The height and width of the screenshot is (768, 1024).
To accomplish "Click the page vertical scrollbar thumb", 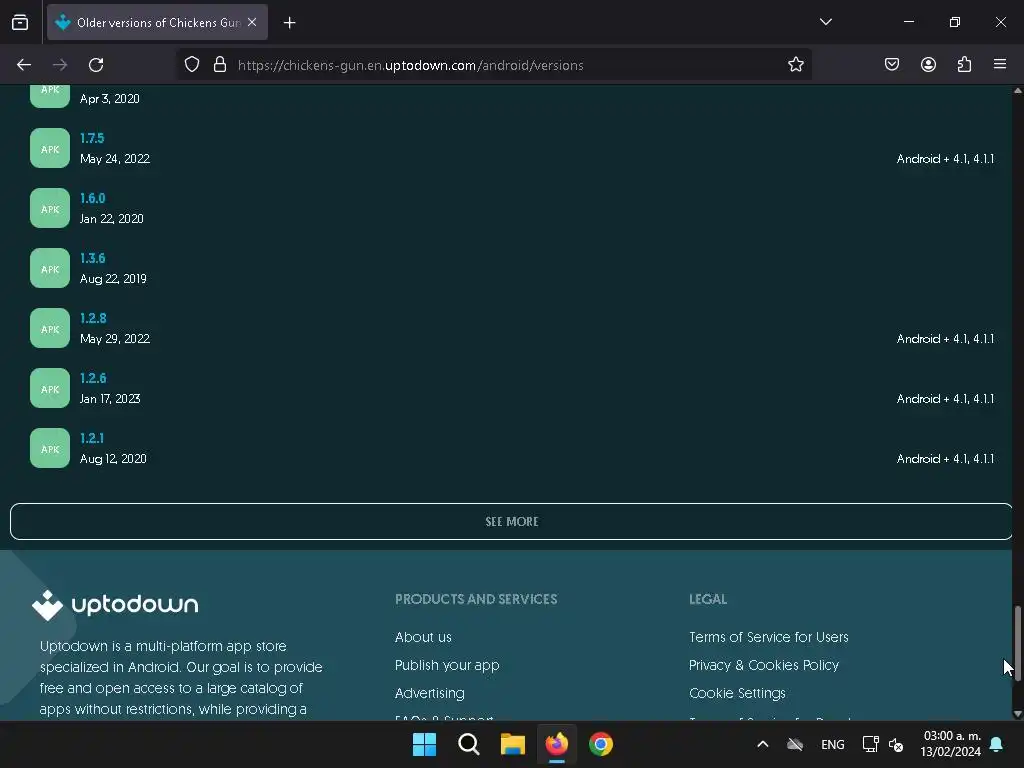I will point(1017,643).
